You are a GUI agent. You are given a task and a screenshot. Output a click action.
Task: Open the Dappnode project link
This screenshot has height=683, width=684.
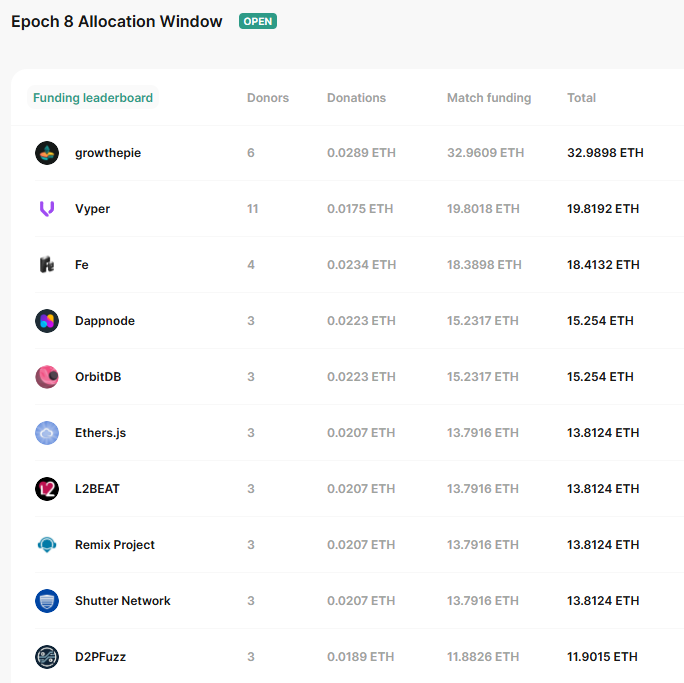click(x=105, y=321)
